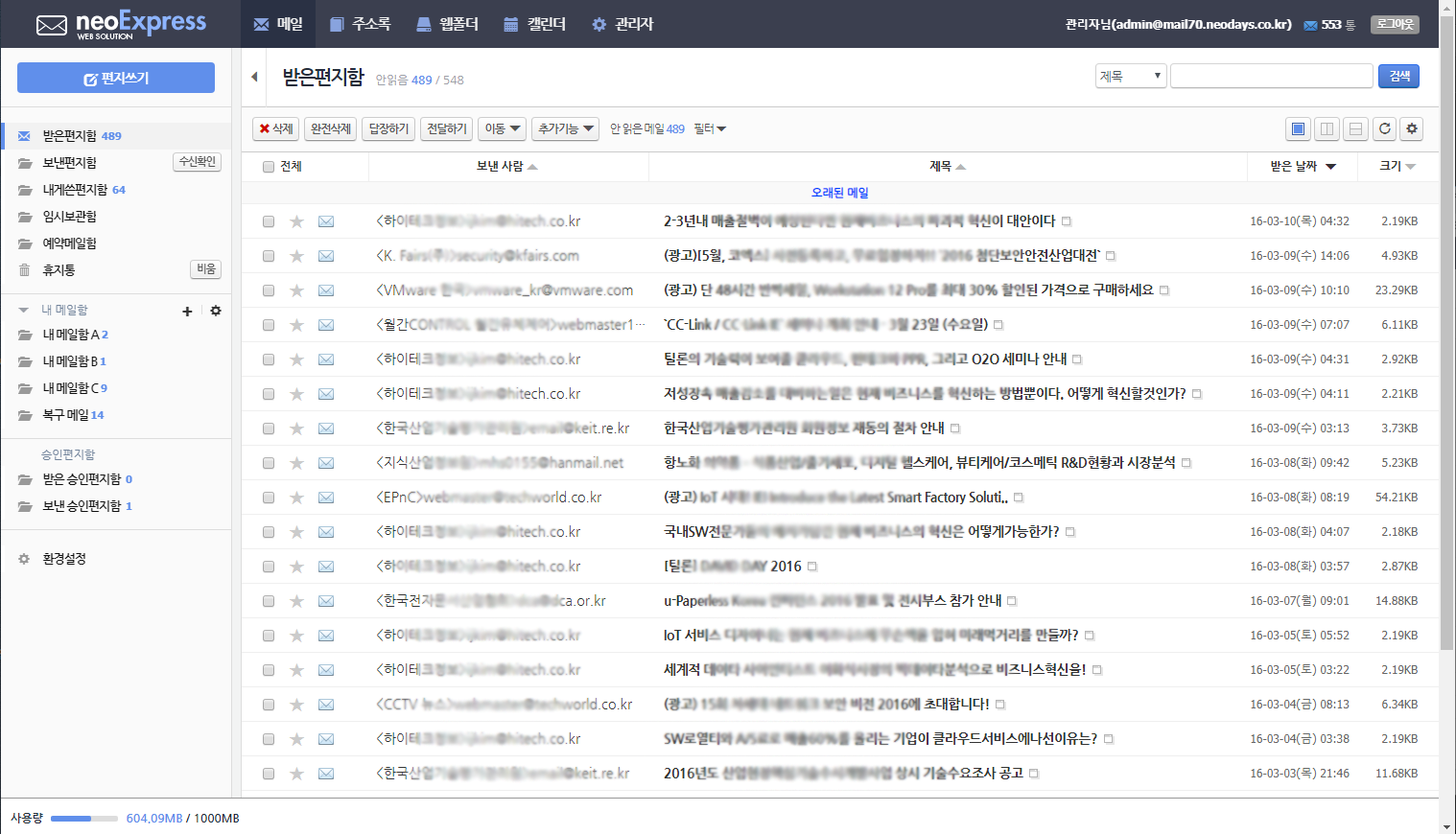Sort by 보낸 사람 column
The image size is (1456, 834).
point(506,166)
